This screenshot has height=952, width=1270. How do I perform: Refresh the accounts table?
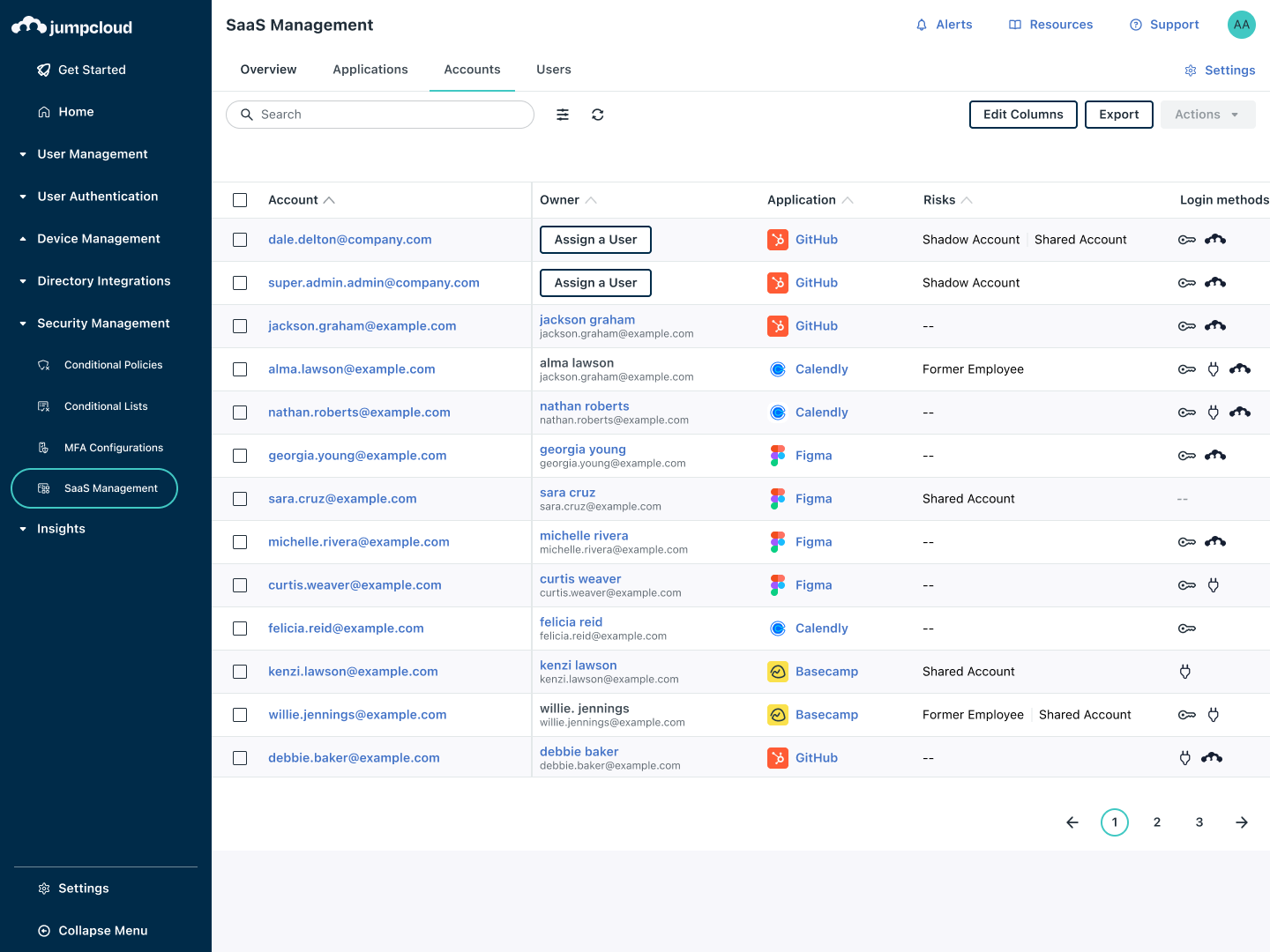pos(598,115)
